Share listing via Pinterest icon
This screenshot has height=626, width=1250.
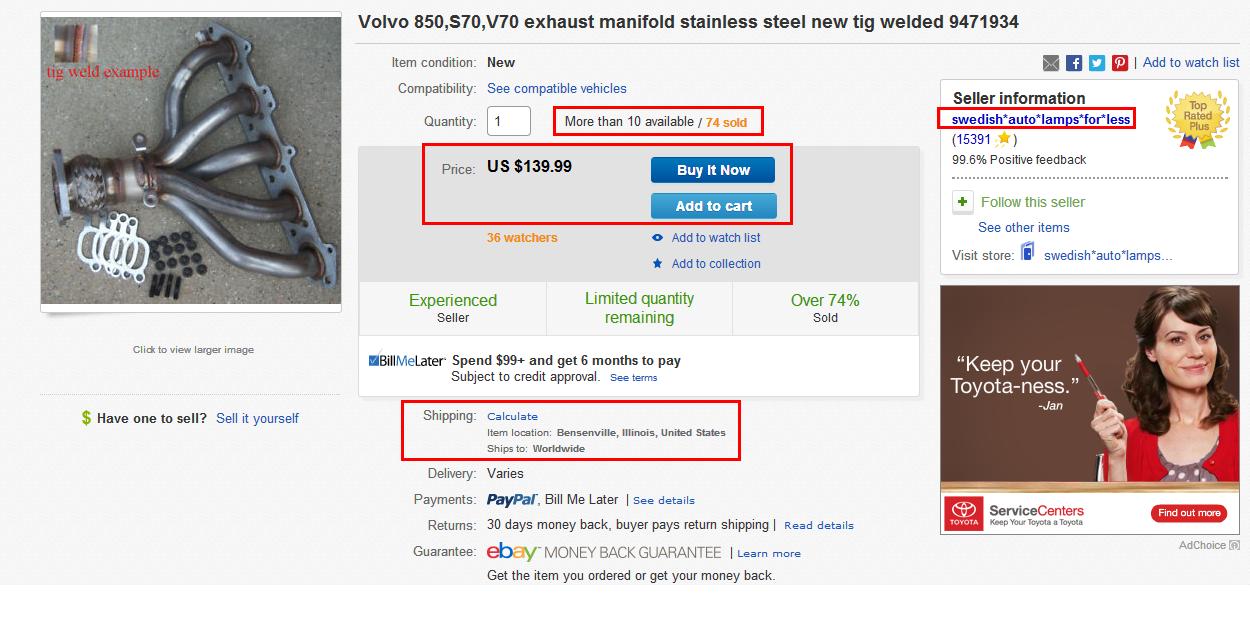(1120, 63)
